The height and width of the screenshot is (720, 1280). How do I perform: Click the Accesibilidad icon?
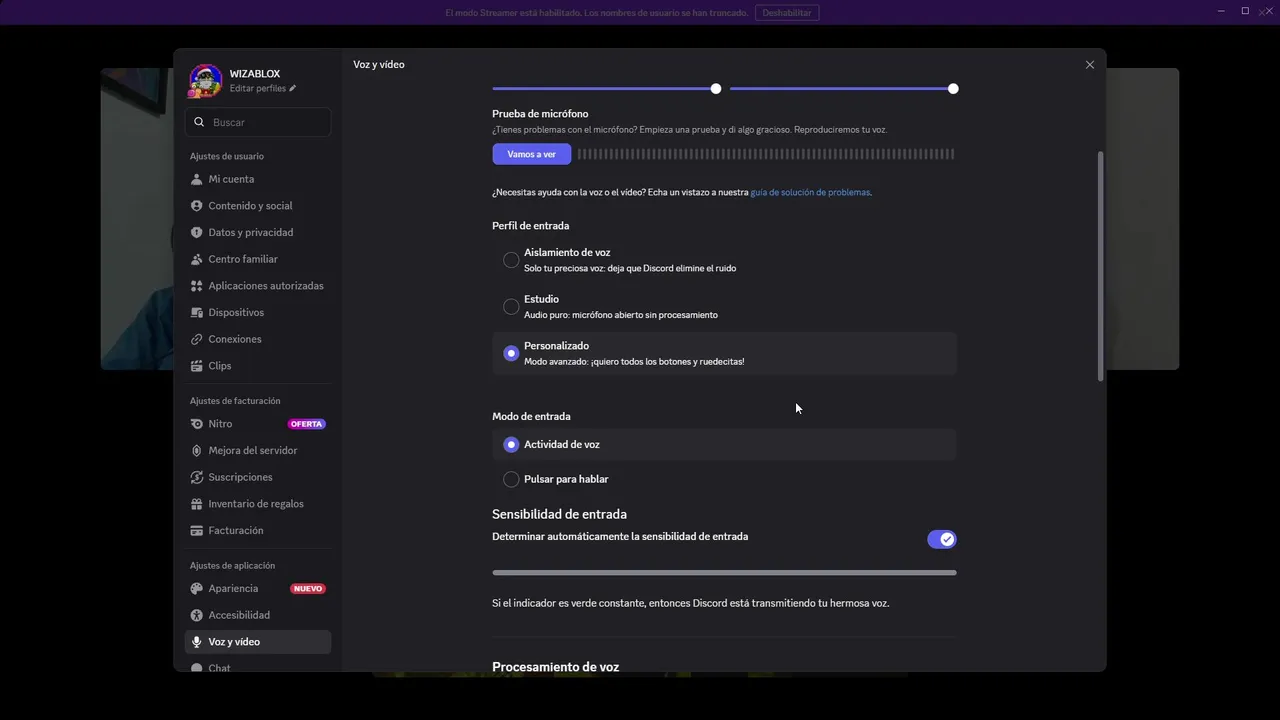coord(197,615)
